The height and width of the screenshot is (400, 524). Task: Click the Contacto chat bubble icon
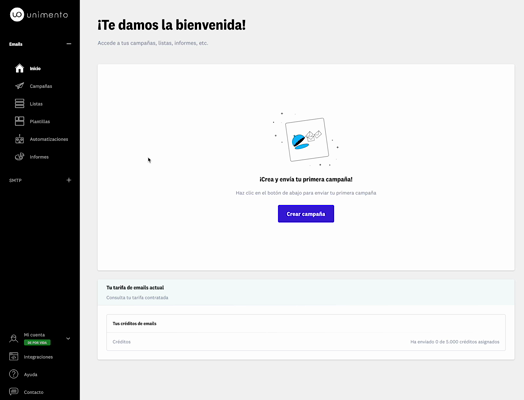pyautogui.click(x=14, y=391)
